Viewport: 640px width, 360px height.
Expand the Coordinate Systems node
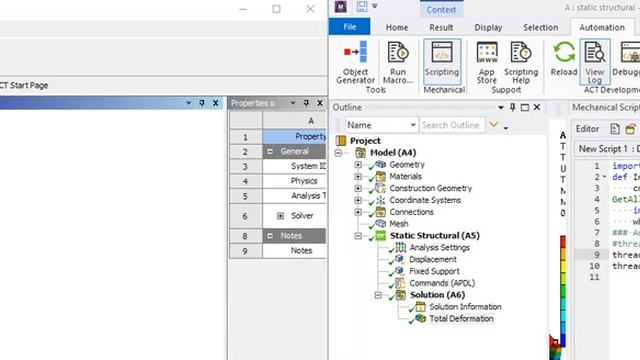358,200
